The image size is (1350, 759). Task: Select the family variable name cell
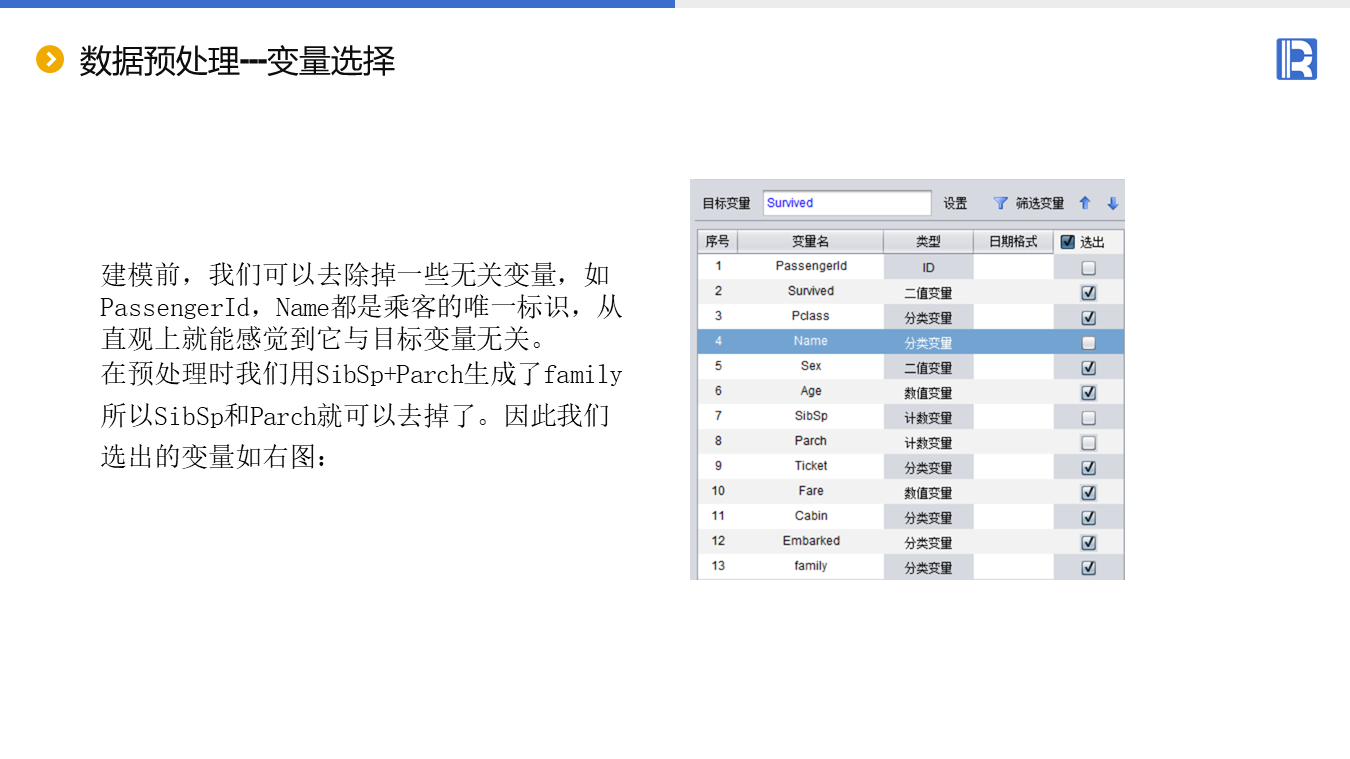tap(811, 567)
